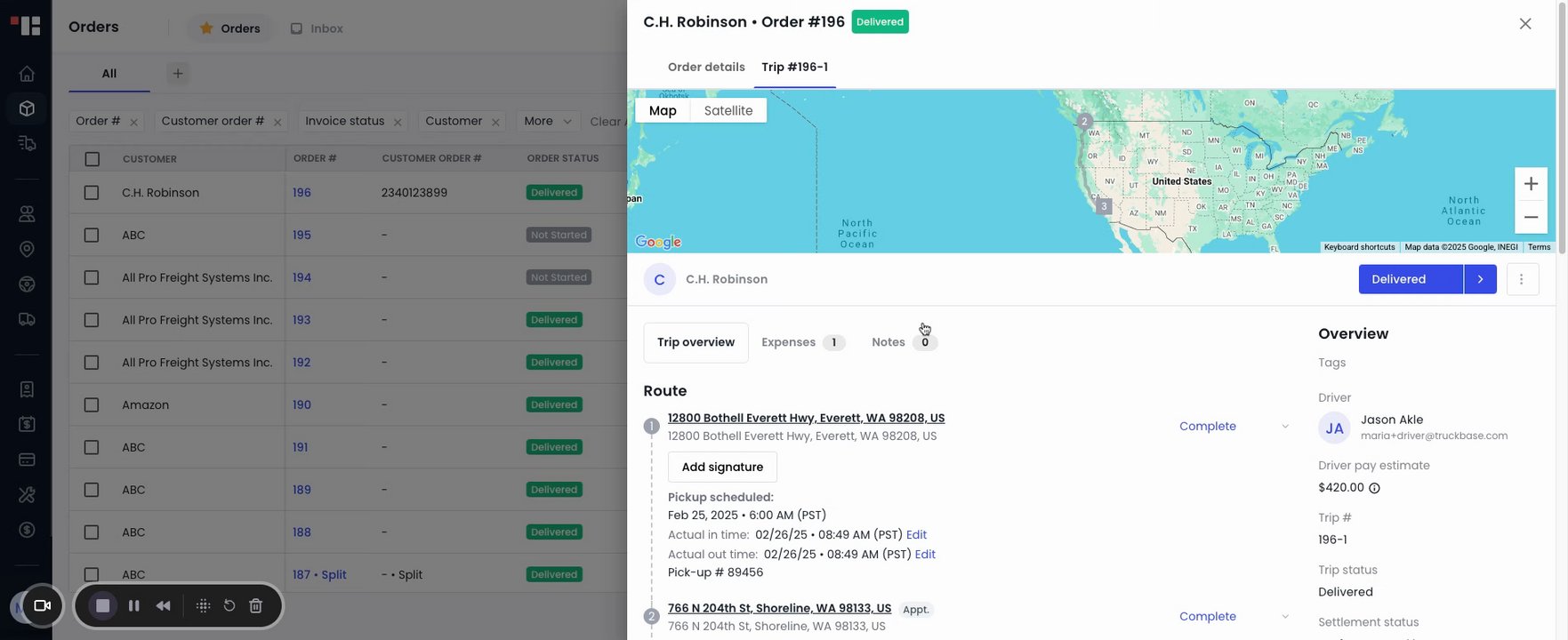
Task: Expand the More filters dropdown
Action: point(548,121)
